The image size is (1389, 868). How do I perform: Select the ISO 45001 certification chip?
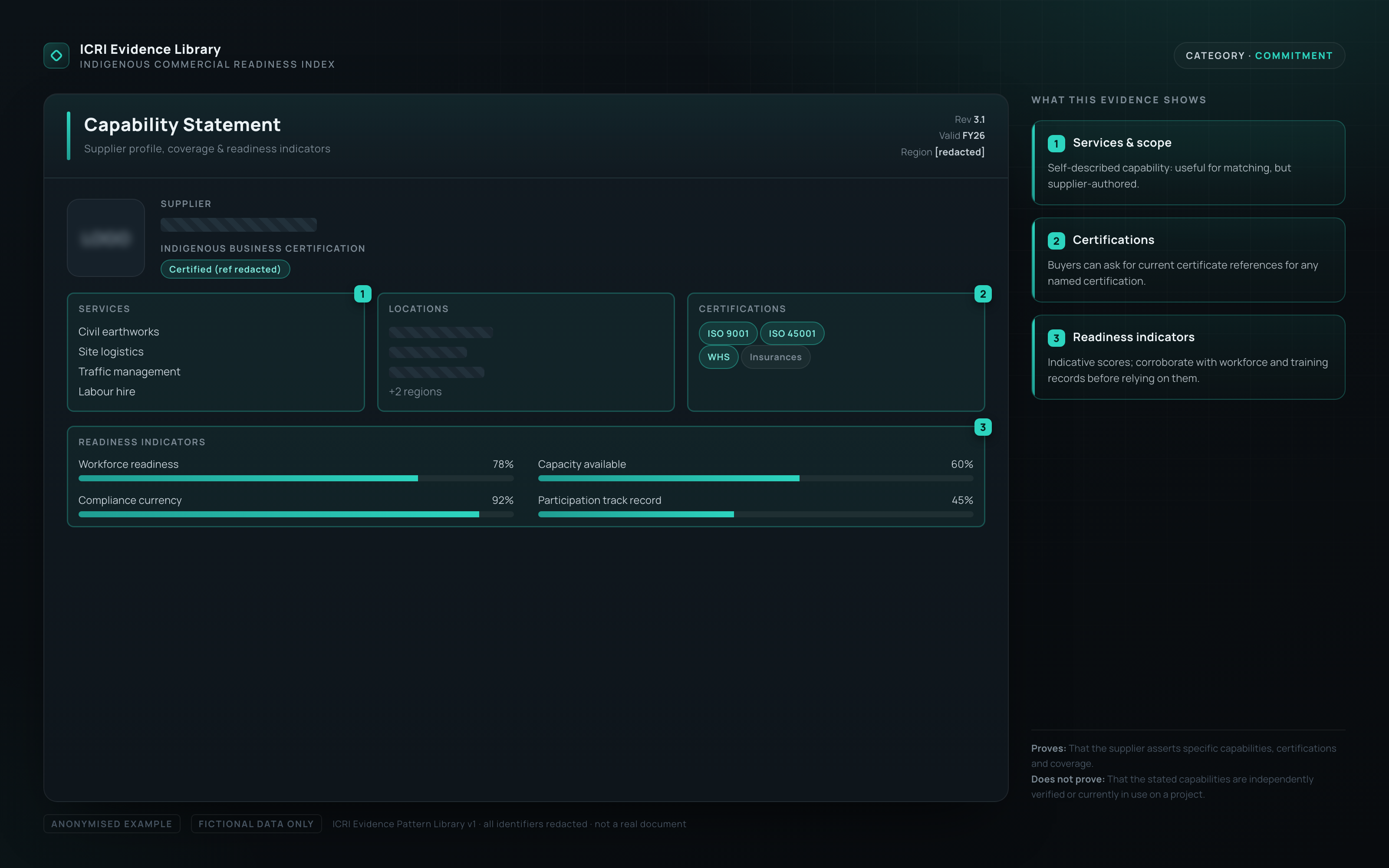792,334
